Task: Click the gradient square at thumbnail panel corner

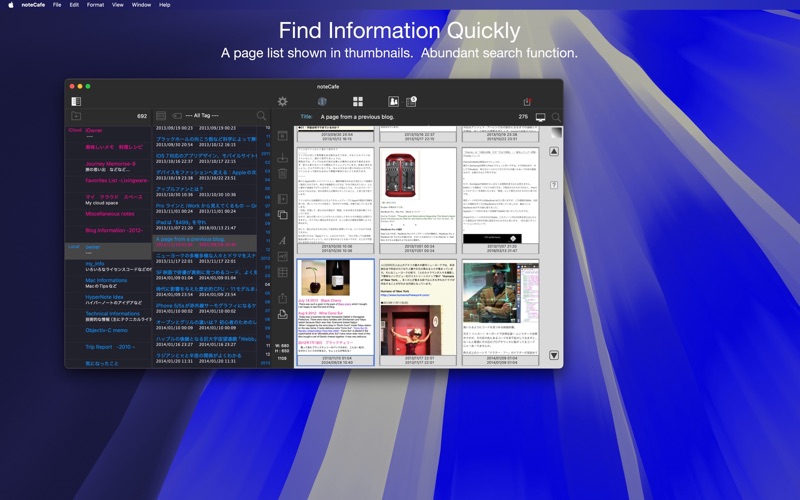Action: point(556,133)
